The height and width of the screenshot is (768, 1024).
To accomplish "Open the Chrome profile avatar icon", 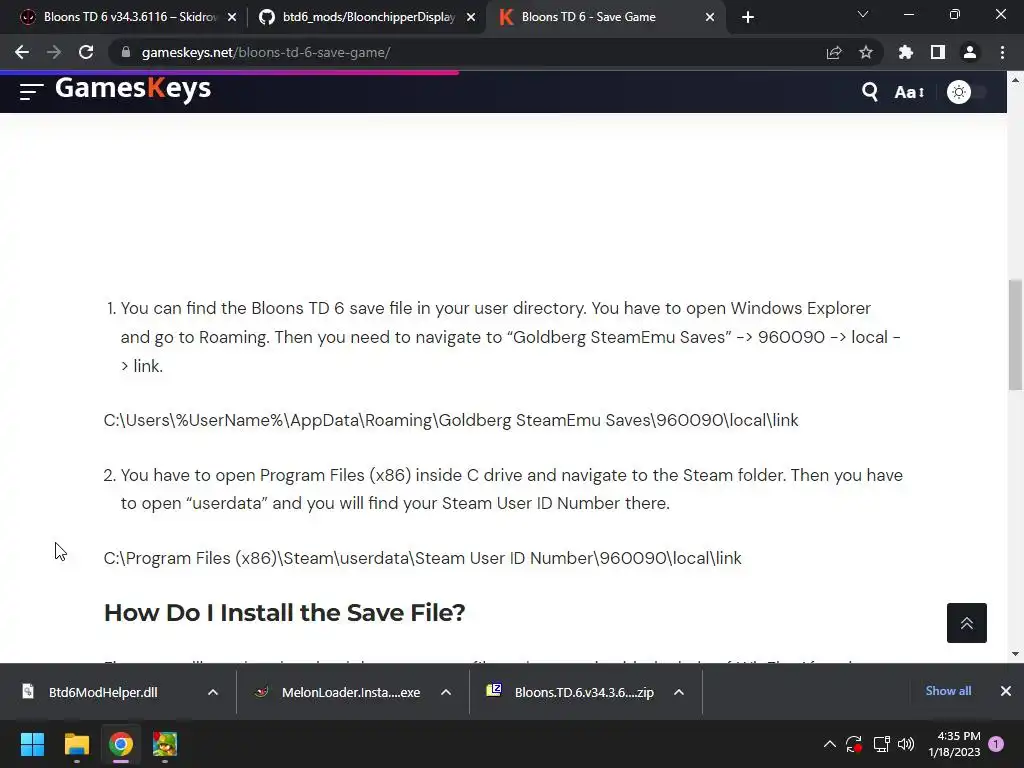I will [x=970, y=52].
